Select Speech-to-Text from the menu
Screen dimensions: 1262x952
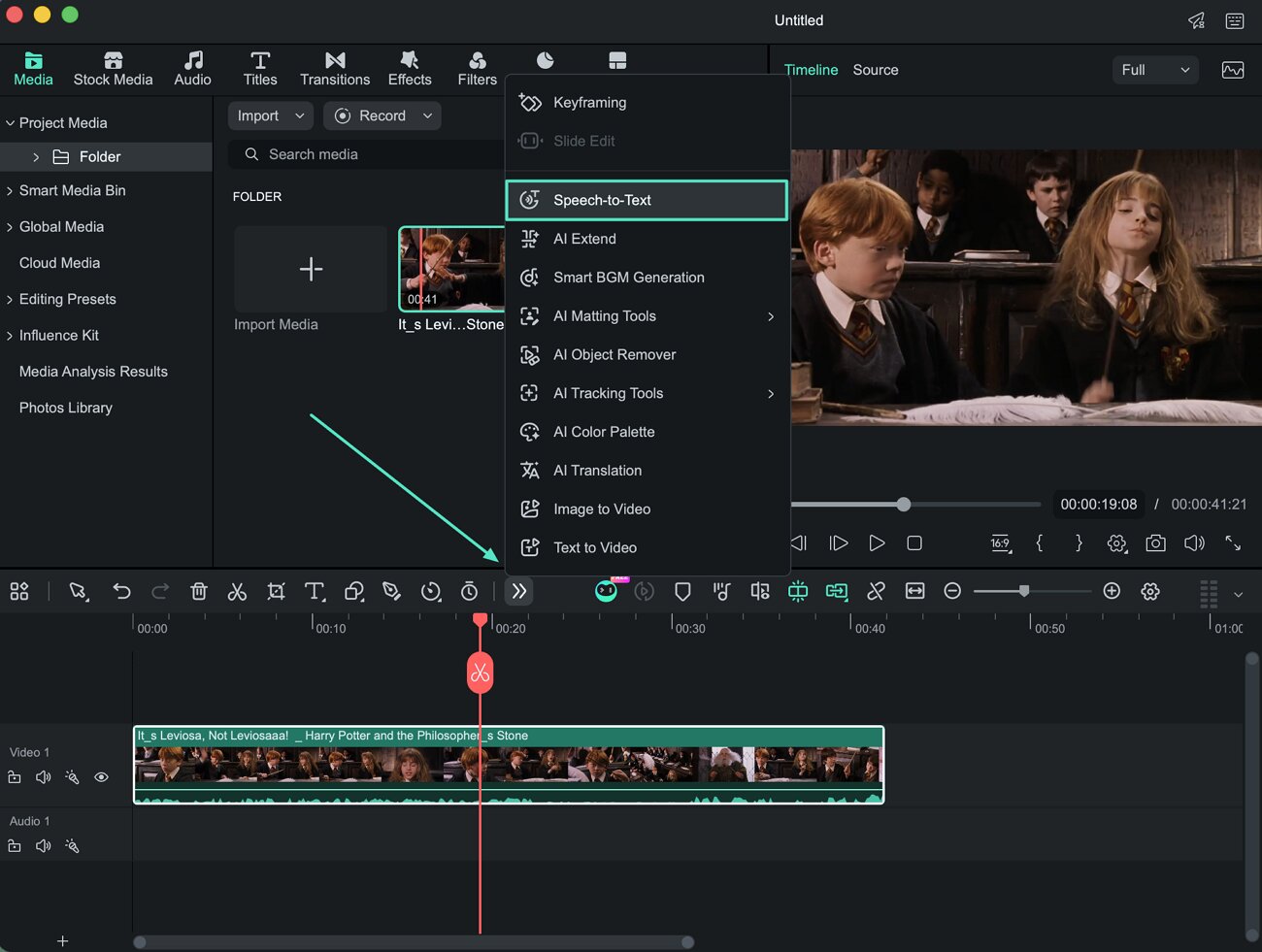[x=647, y=200]
